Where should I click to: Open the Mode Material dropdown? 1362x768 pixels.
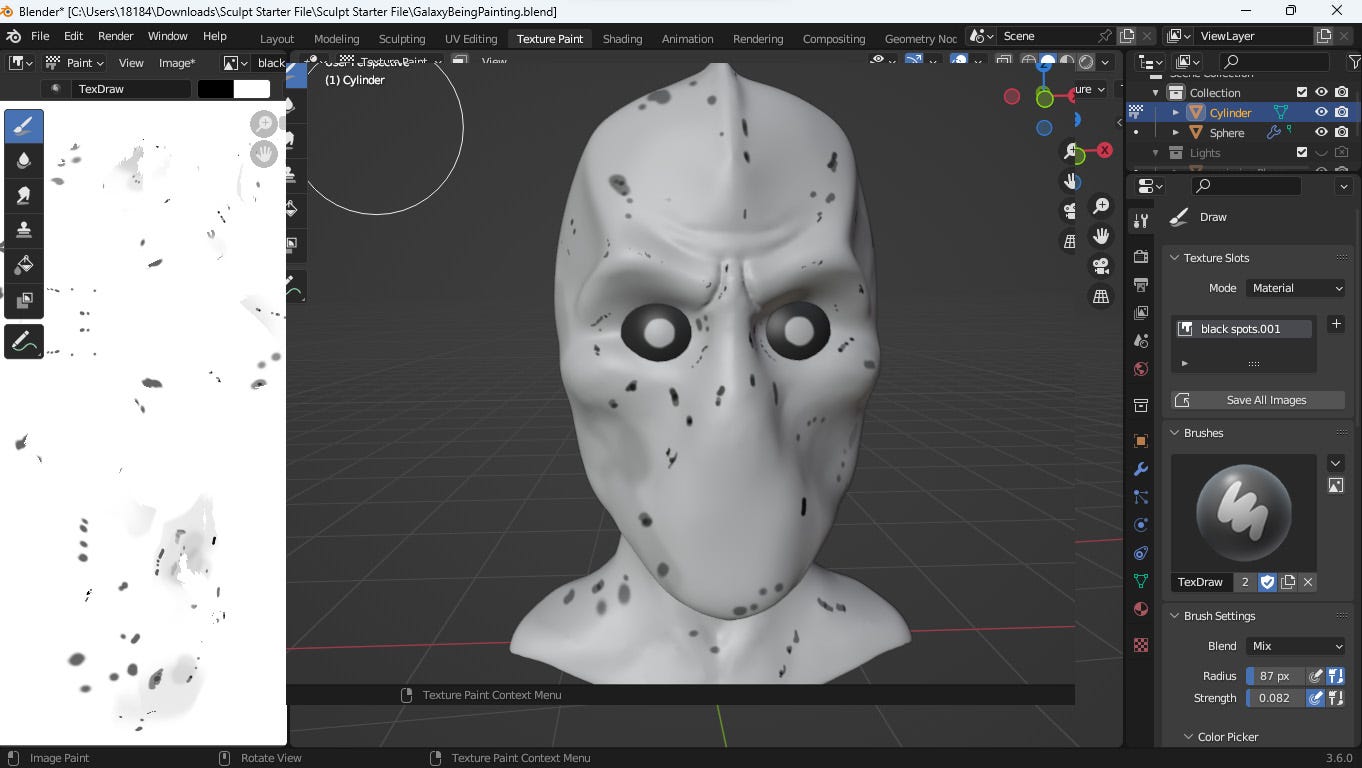point(1297,288)
